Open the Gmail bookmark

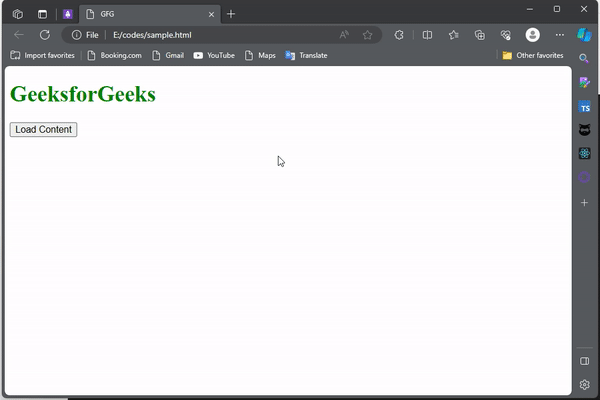[x=168, y=56]
